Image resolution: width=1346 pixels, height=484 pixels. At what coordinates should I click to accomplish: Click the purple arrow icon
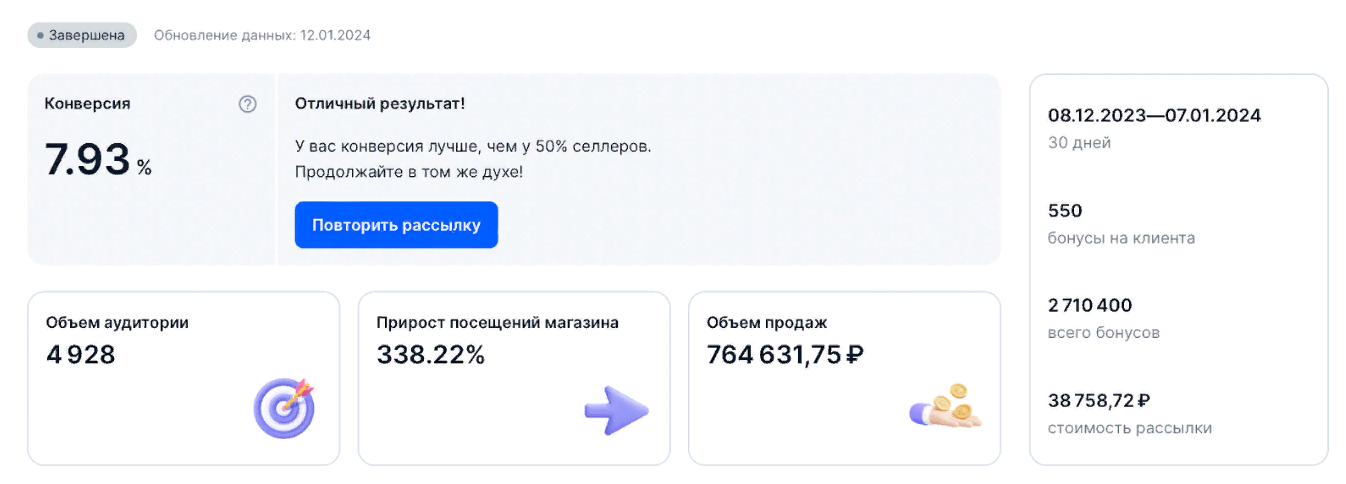[616, 410]
